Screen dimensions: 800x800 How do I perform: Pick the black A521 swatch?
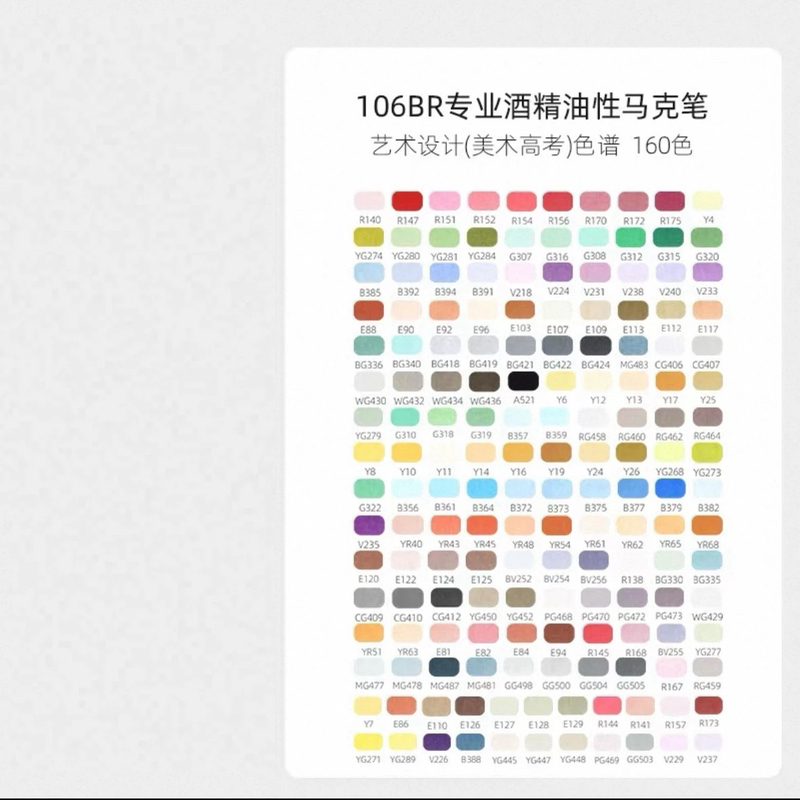tap(520, 381)
